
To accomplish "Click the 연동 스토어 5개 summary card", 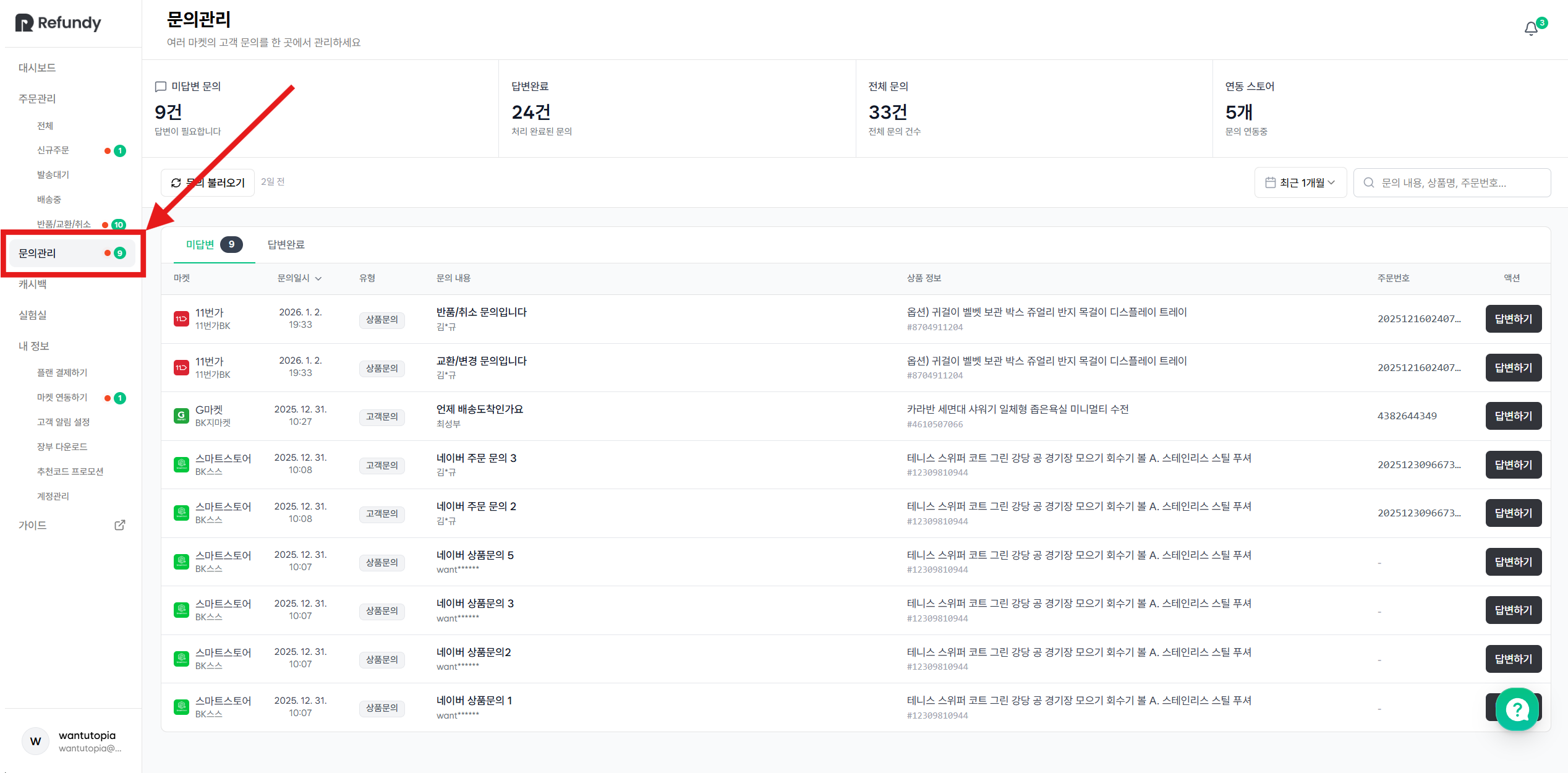I will [1390, 108].
